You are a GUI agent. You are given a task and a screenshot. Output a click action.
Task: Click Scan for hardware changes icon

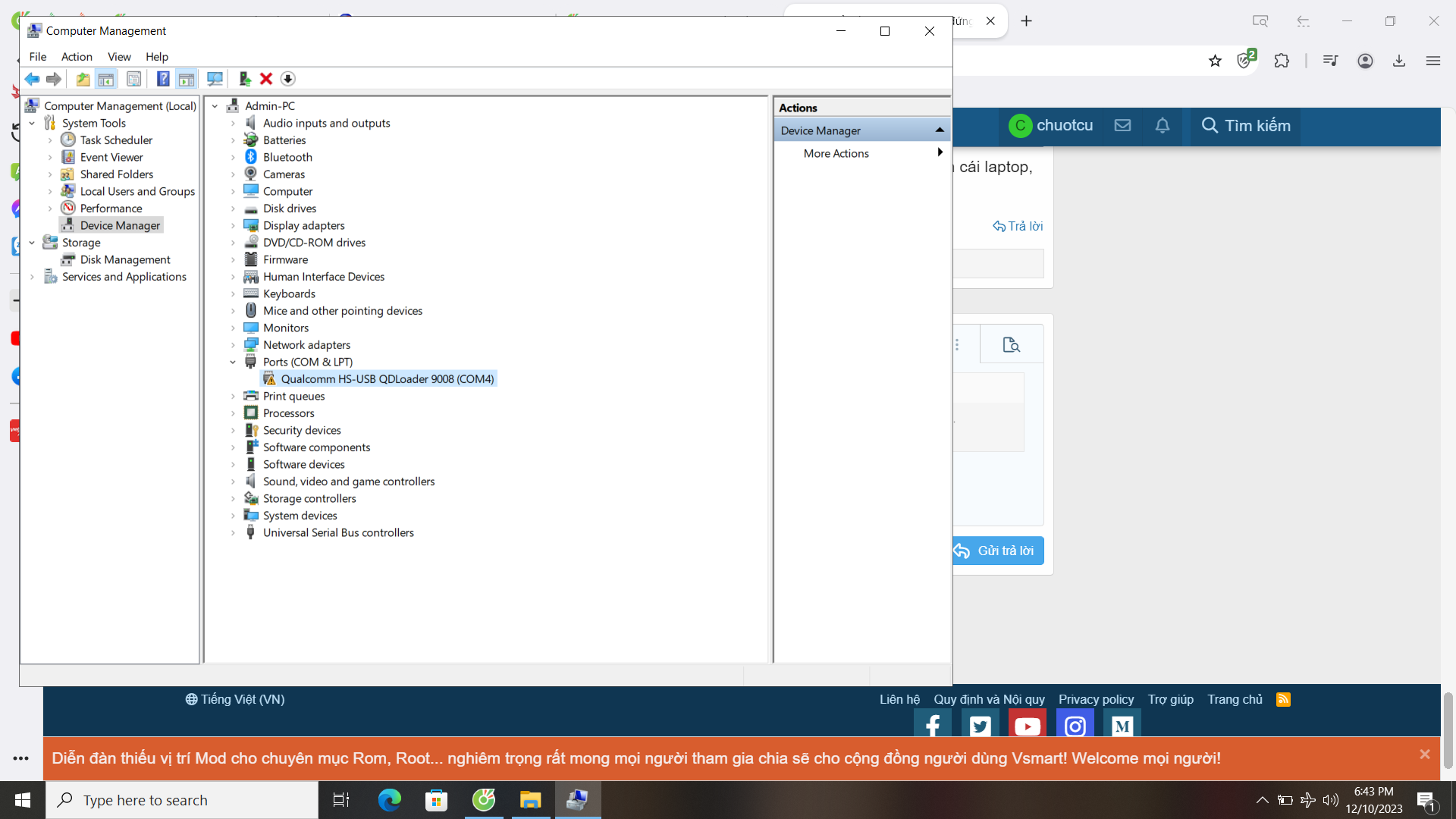coord(215,79)
